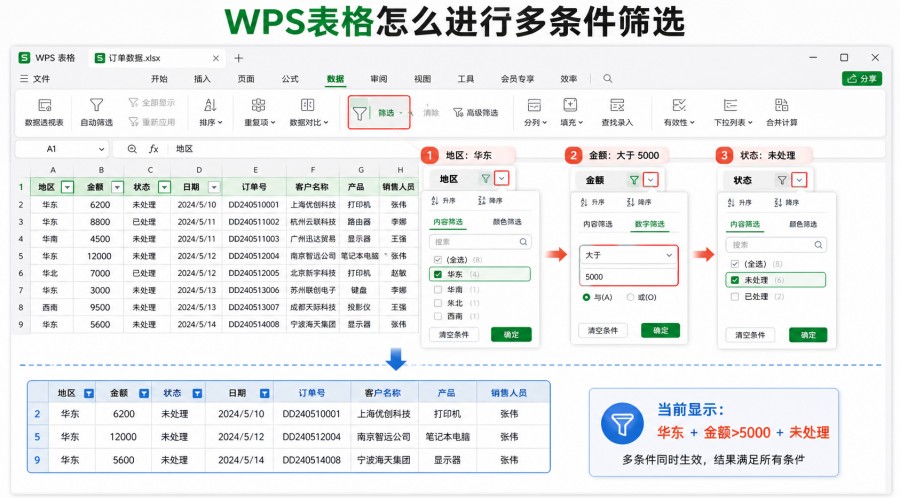Switch to 颜色筛选 tab in 地区 panel
Image resolution: width=900 pixels, height=498 pixels.
tap(507, 222)
